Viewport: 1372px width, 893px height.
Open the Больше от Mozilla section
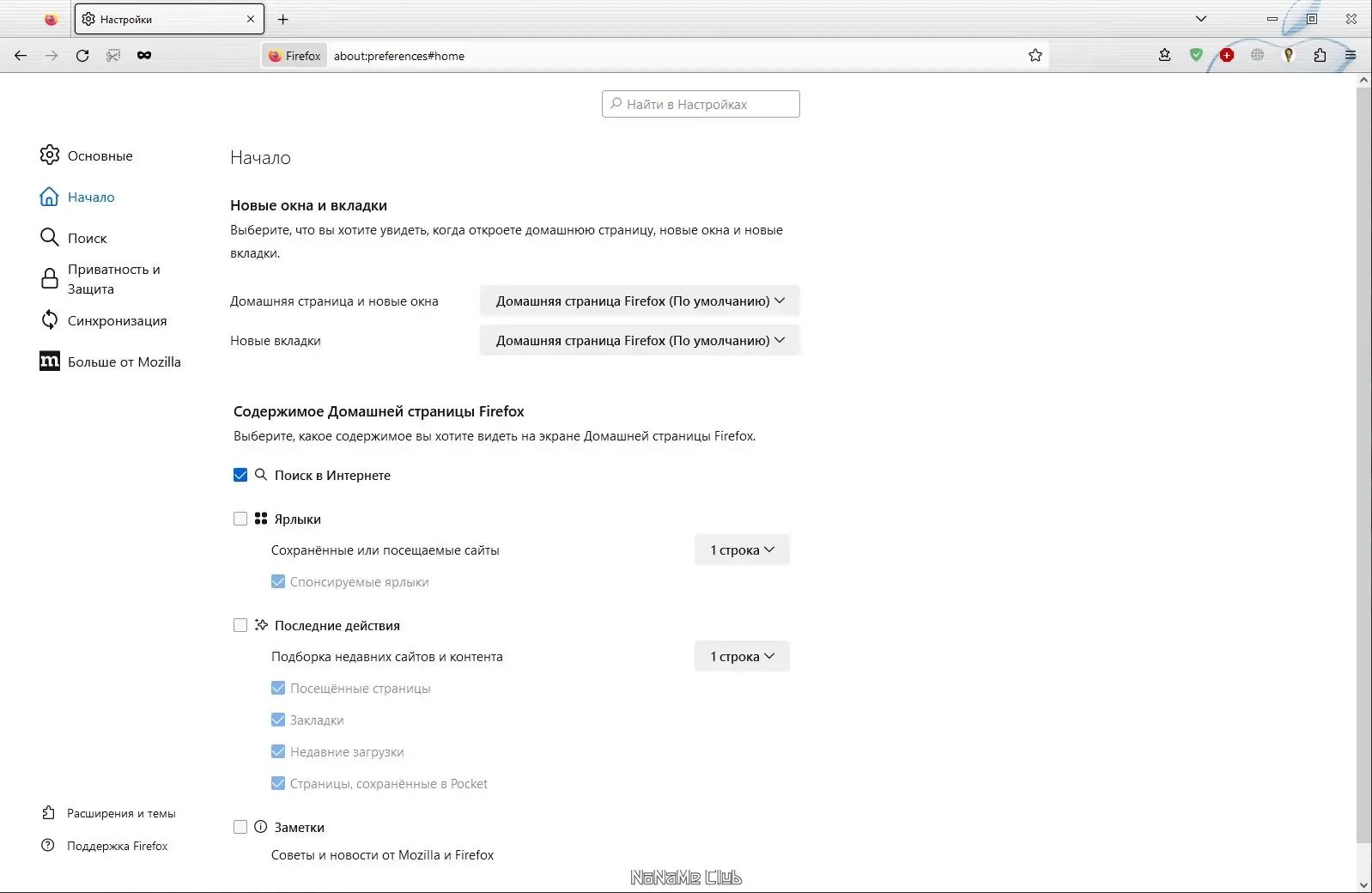tap(111, 361)
